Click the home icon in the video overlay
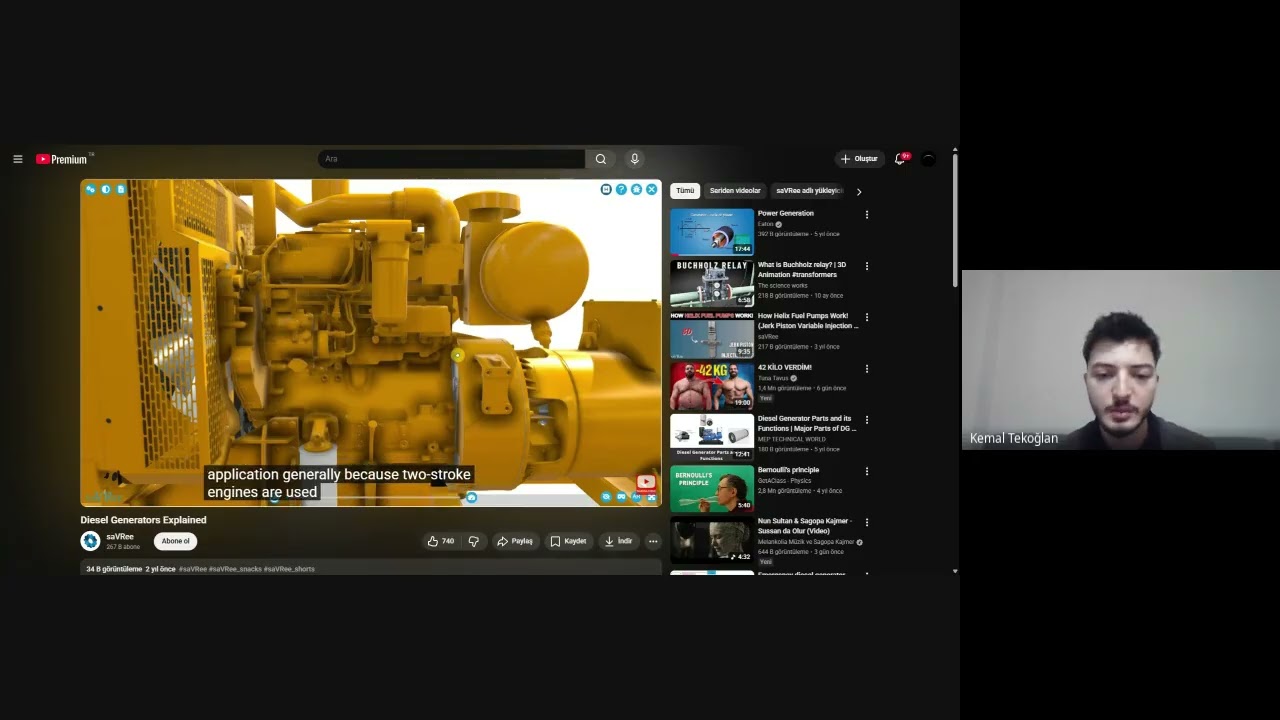This screenshot has height=720, width=1280. click(636, 189)
